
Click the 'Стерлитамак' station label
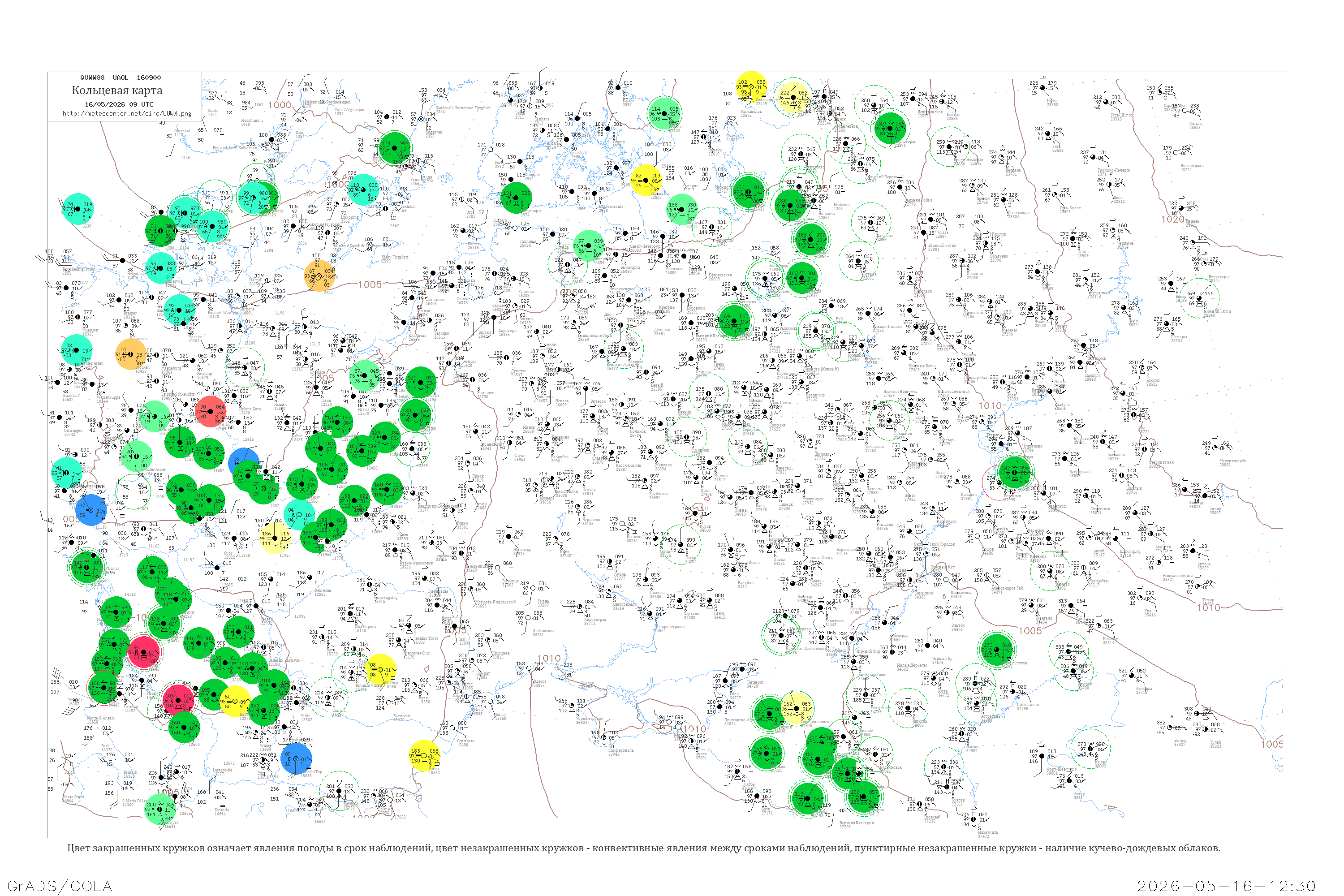point(1161,462)
